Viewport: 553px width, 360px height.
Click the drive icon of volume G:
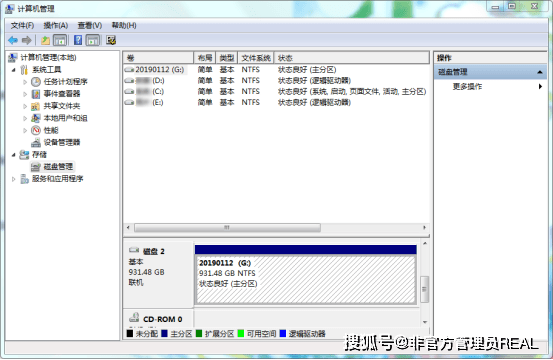[x=129, y=70]
